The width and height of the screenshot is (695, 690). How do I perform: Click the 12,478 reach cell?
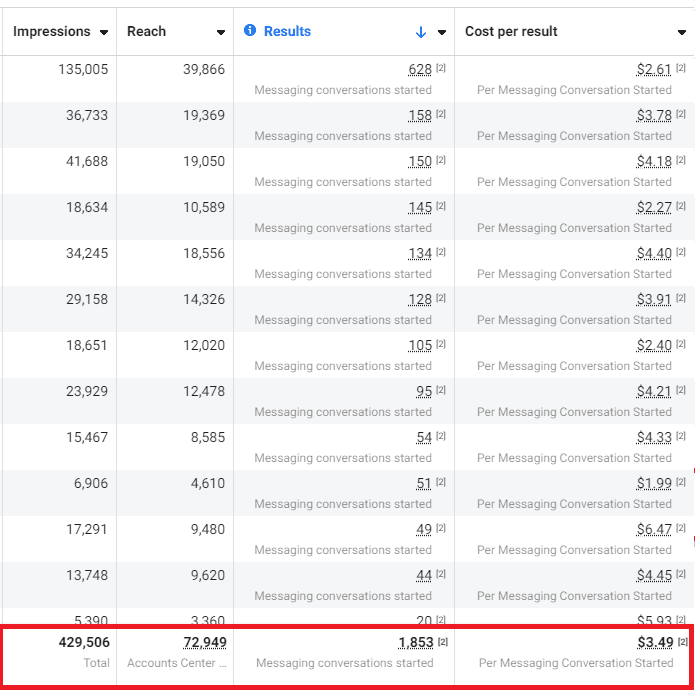tap(204, 392)
